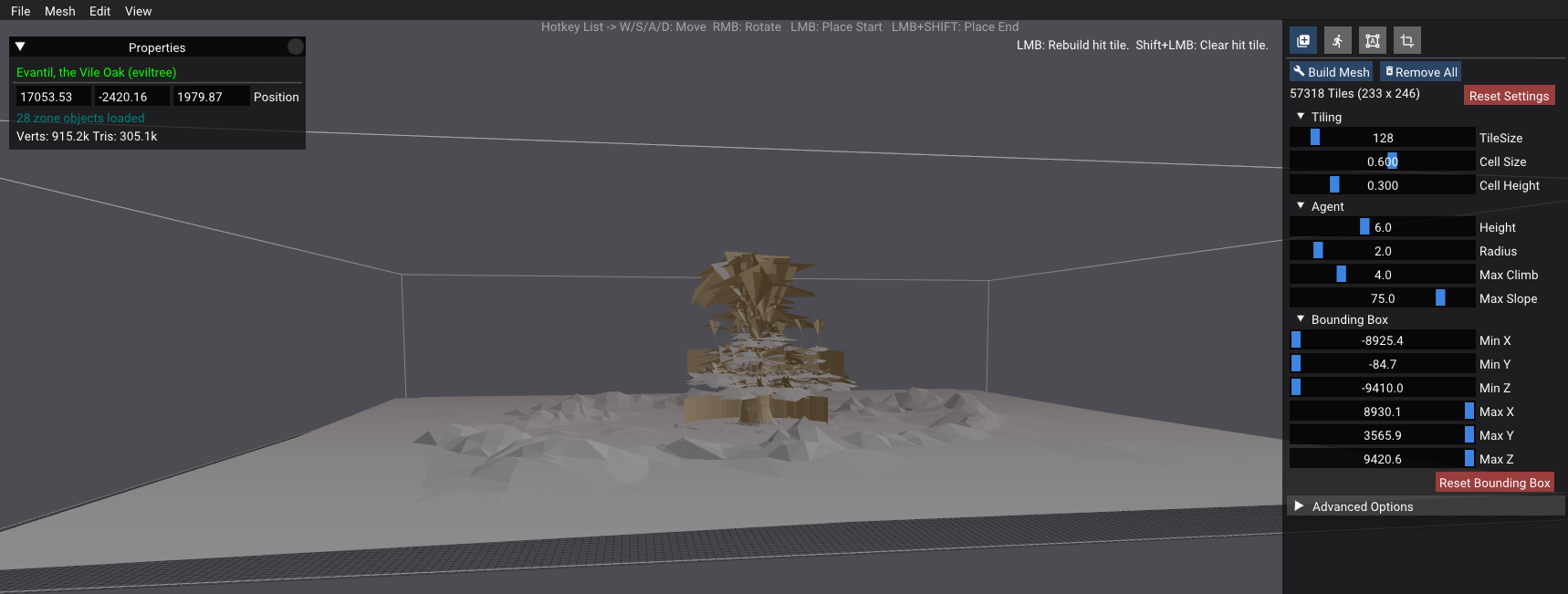Viewport: 1568px width, 594px height.
Task: Select the crop-shaped bounding tool icon
Action: tap(1406, 40)
